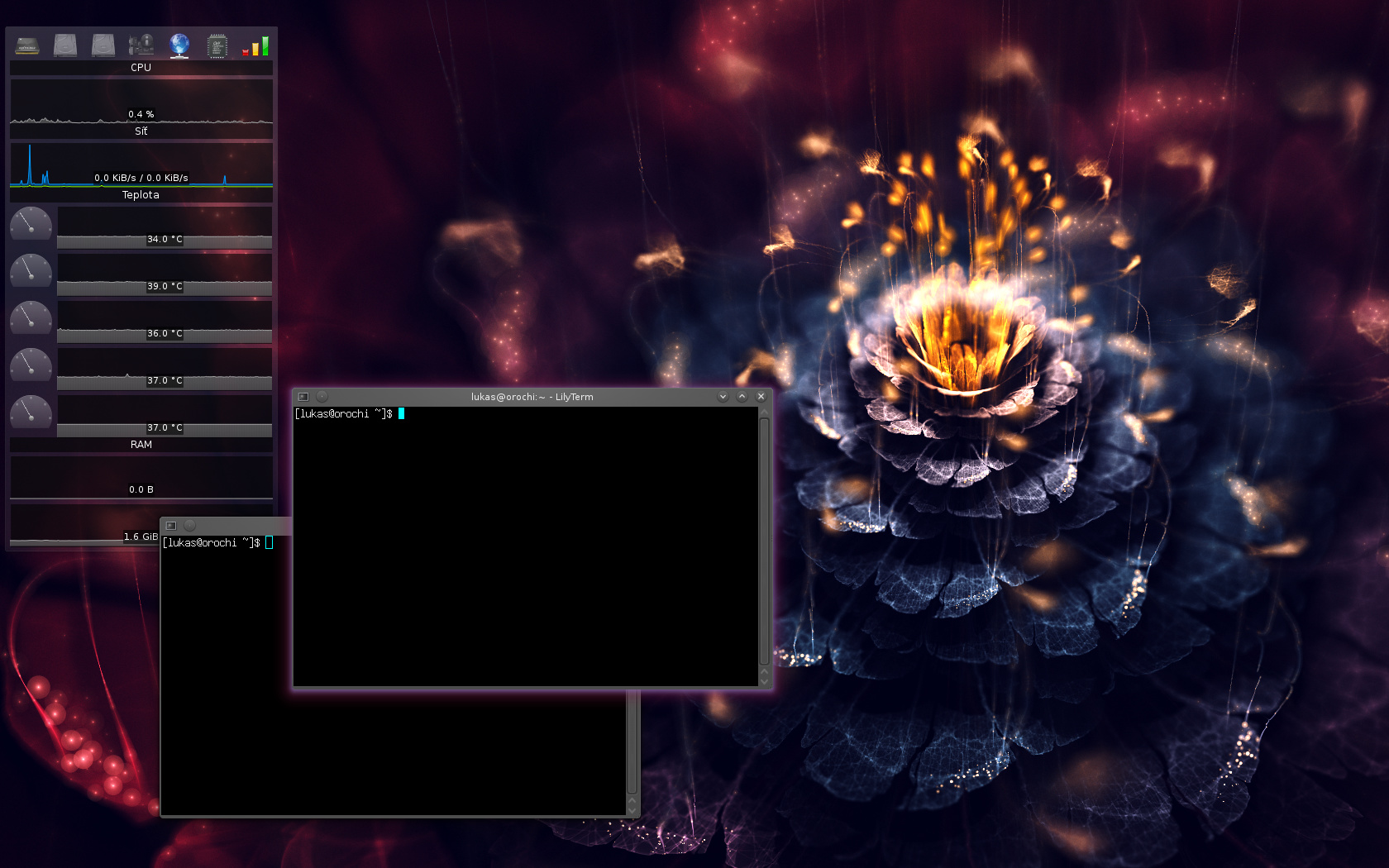Click the 34.0 °C temperature graph
Screen dimensions: 1389x868
[x=165, y=227]
